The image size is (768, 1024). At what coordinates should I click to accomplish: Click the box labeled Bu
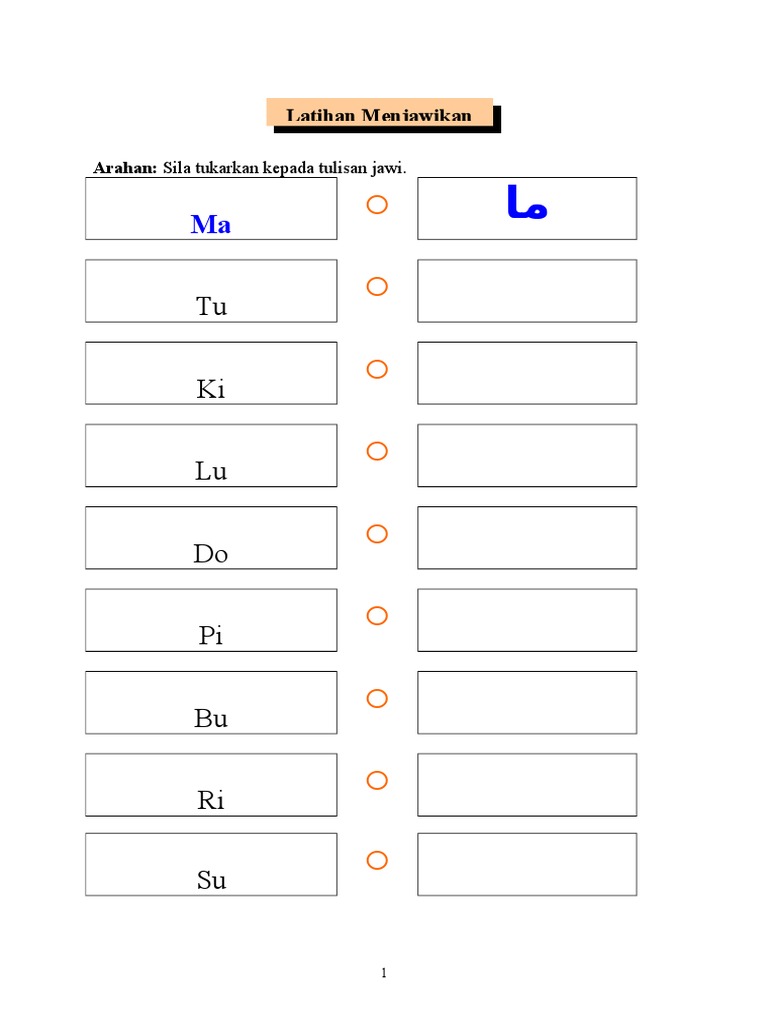pos(211,702)
